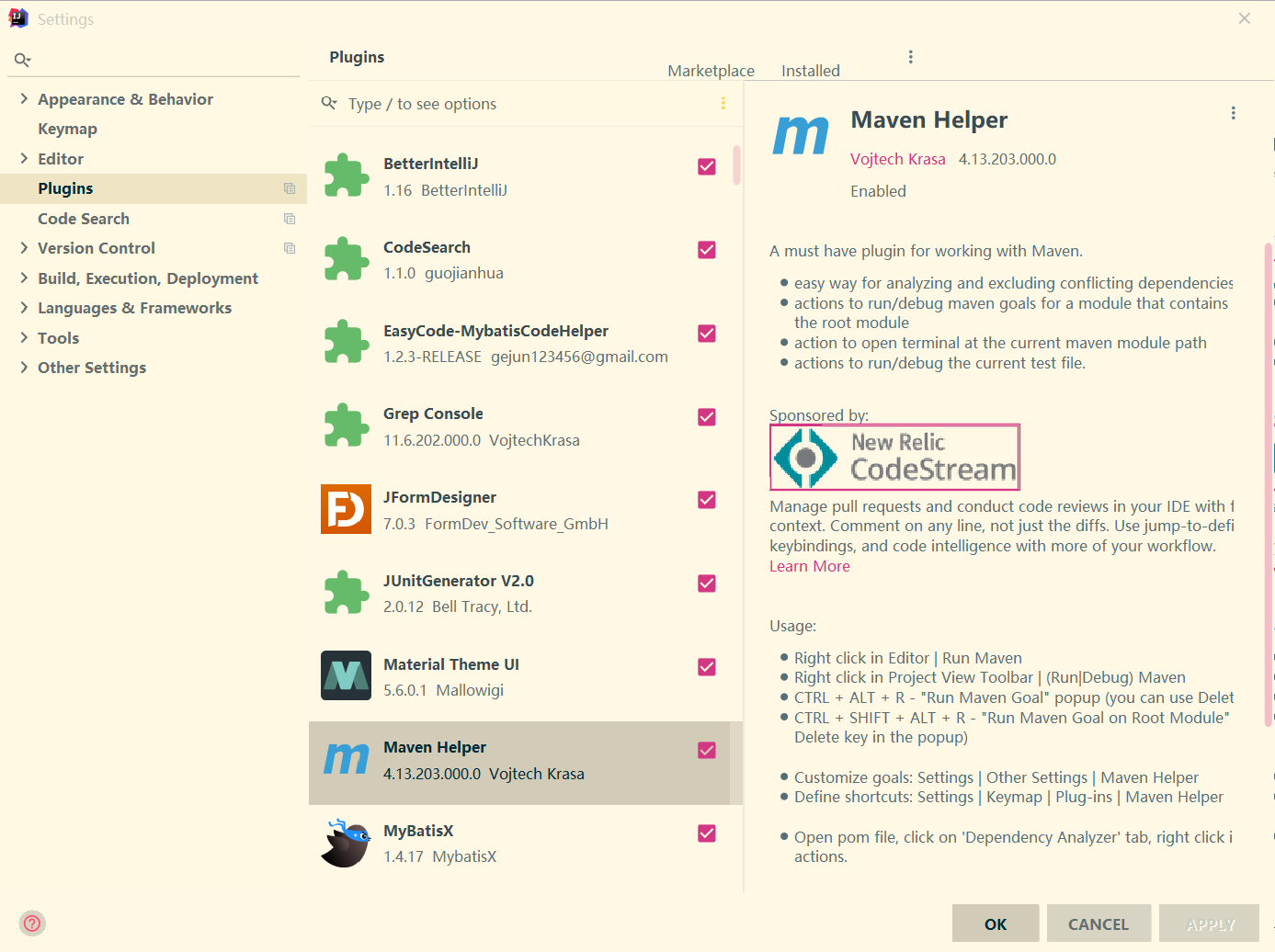Select the MyBatisX plugin name
Image resolution: width=1275 pixels, height=952 pixels.
point(418,831)
